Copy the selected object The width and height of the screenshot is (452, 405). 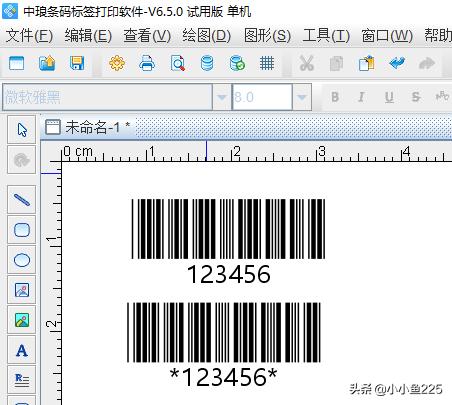coord(336,63)
